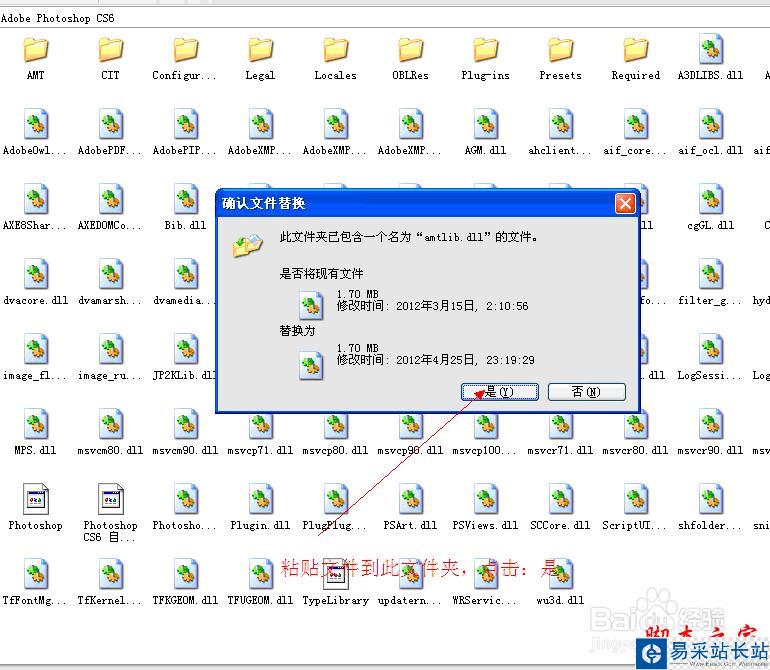This screenshot has height=670, width=770.
Task: Select the Configur... folder
Action: tap(186, 51)
